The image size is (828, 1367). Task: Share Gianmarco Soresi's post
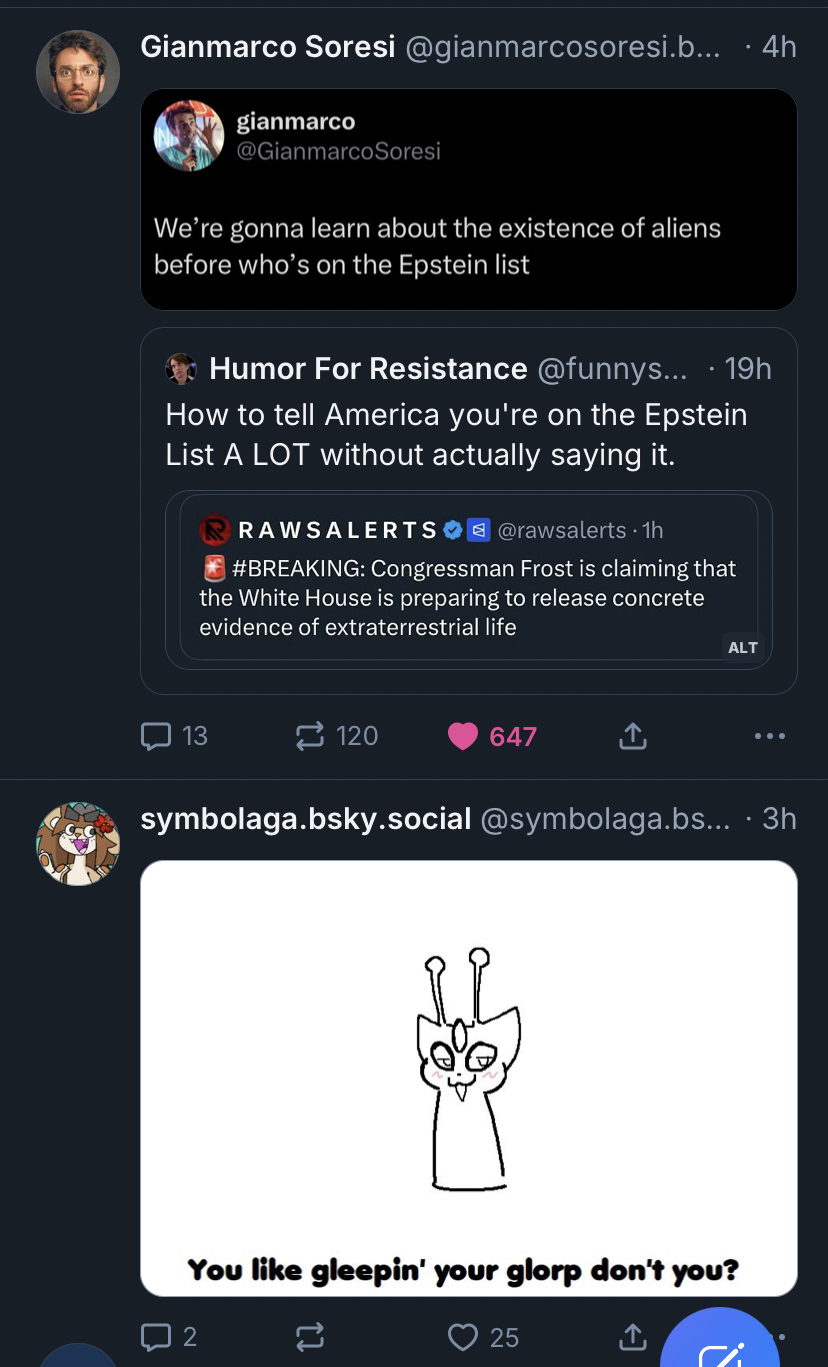(x=633, y=737)
